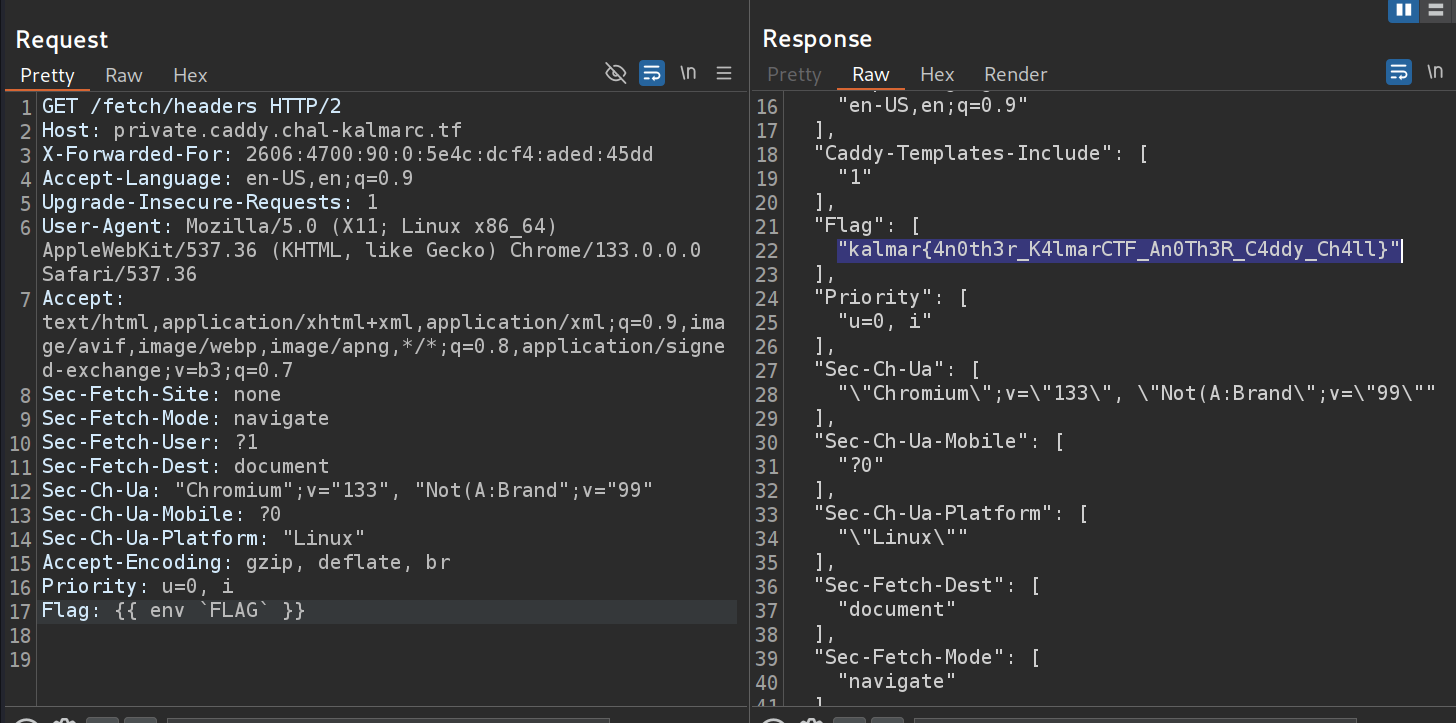Select the Response Pretty tab

click(x=794, y=74)
